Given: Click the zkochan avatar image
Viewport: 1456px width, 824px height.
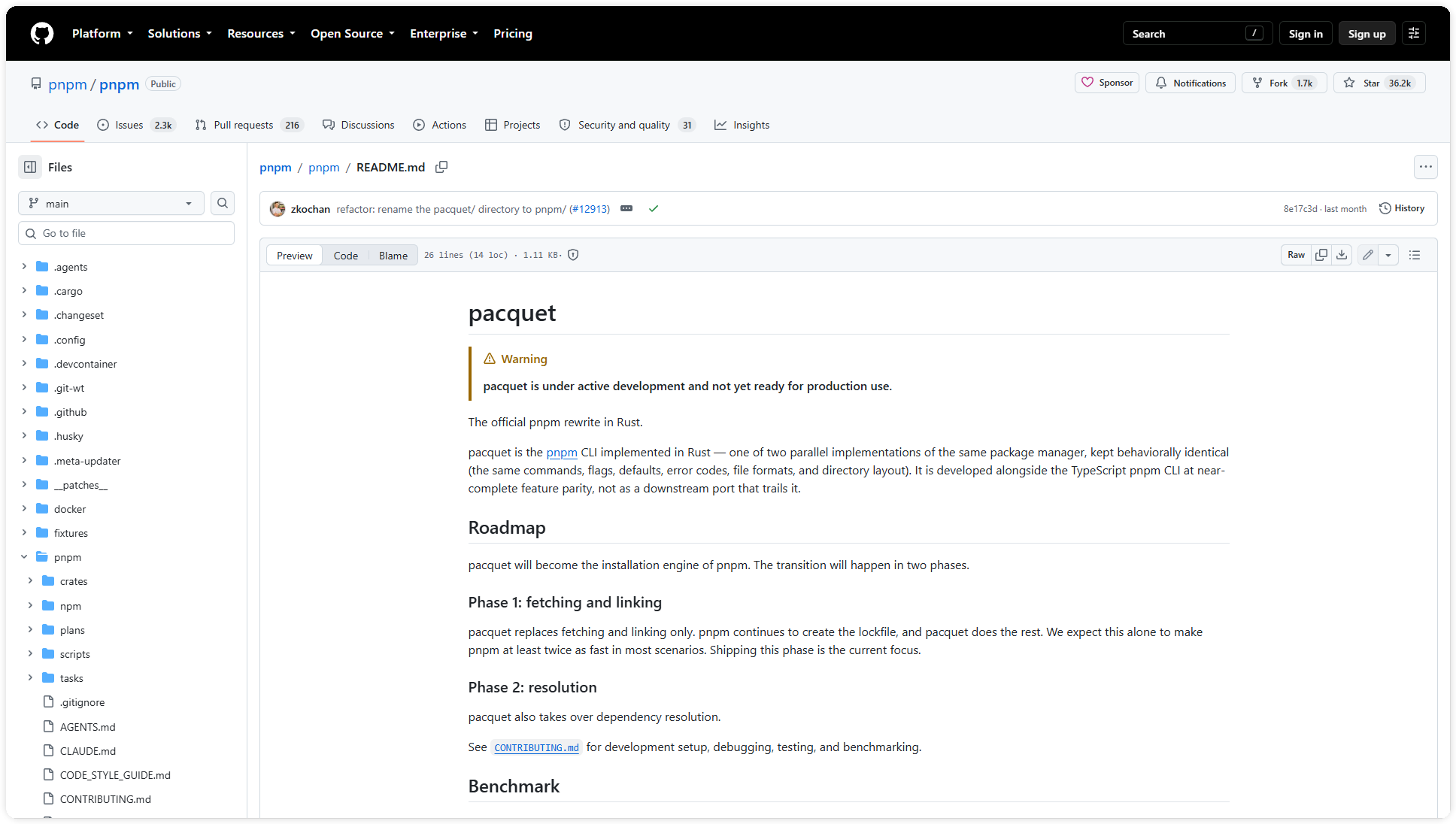Looking at the screenshot, I should tap(278, 208).
